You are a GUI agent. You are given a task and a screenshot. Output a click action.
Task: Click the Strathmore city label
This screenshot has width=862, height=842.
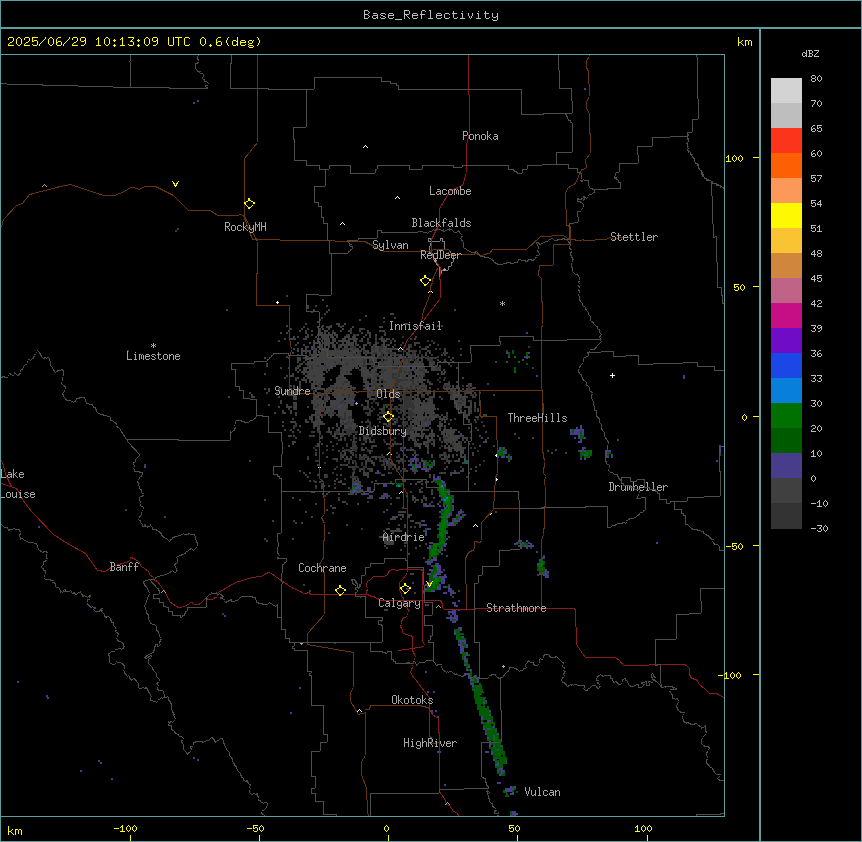pyautogui.click(x=516, y=608)
